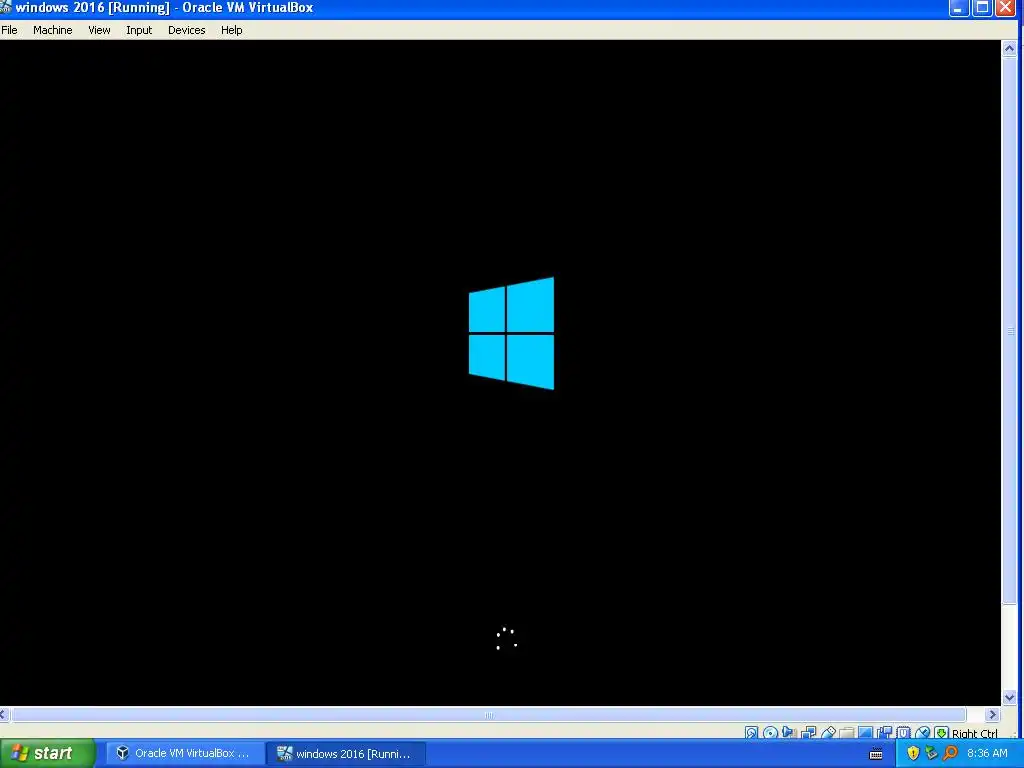The height and width of the screenshot is (768, 1024).
Task: Click the on-screen keyboard taskbar icon
Action: pyautogui.click(x=876, y=754)
